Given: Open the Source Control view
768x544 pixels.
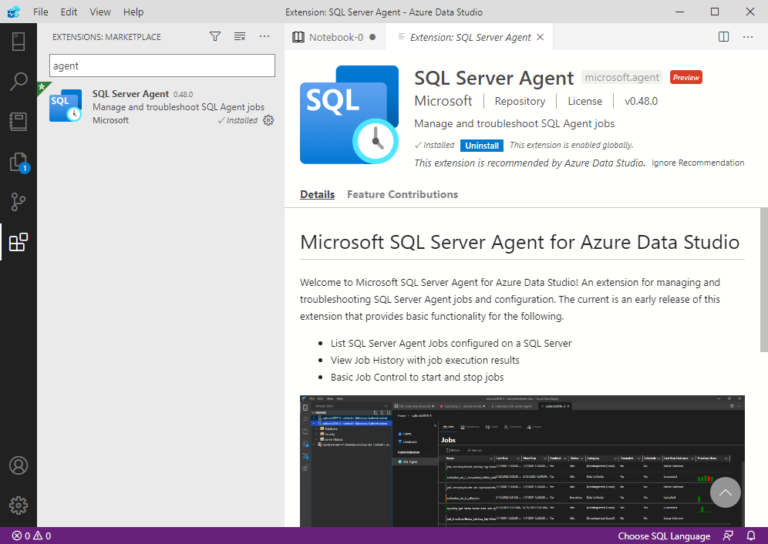Looking at the screenshot, I should [18, 202].
